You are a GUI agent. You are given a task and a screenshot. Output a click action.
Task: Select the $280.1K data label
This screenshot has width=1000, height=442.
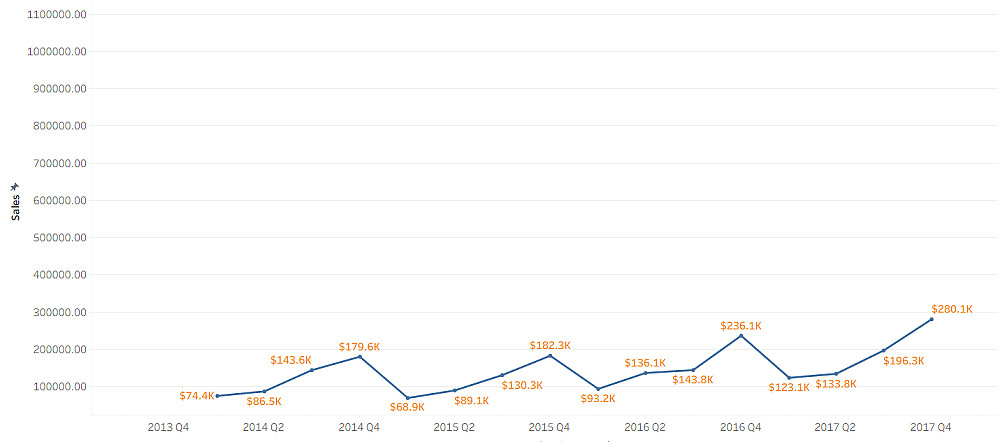951,309
